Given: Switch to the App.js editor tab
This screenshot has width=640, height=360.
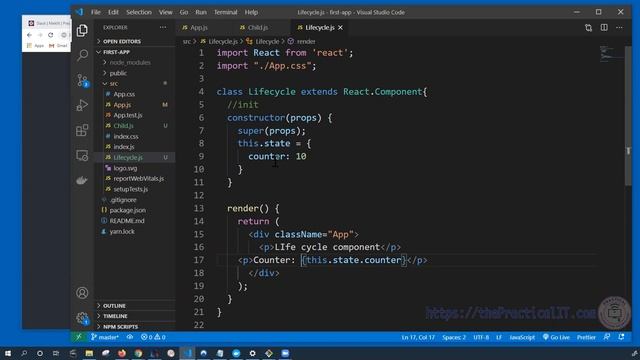Looking at the screenshot, I should pos(199,27).
